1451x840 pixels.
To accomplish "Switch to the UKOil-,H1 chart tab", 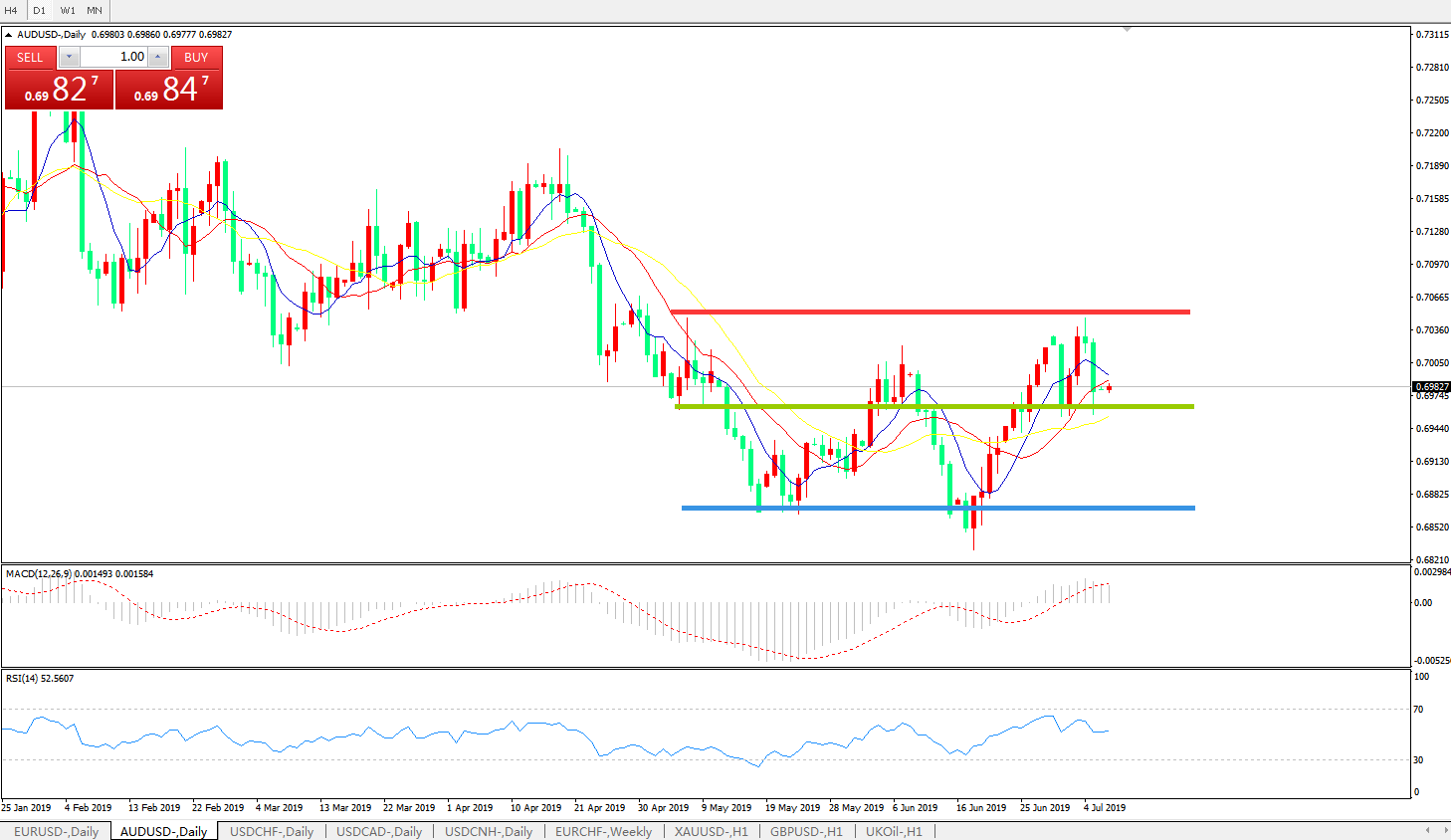I will (894, 831).
